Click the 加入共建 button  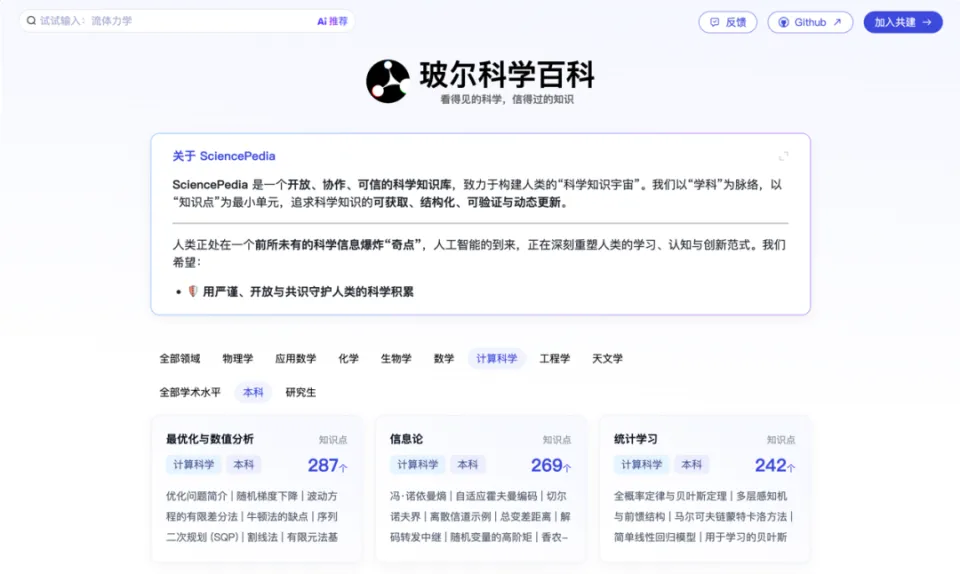[902, 22]
